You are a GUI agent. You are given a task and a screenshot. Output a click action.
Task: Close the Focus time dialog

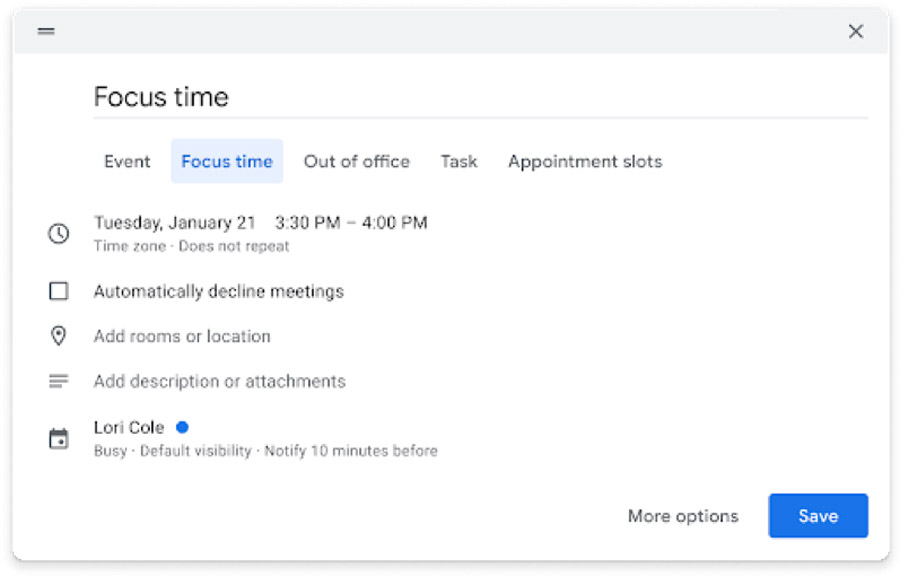tap(855, 32)
